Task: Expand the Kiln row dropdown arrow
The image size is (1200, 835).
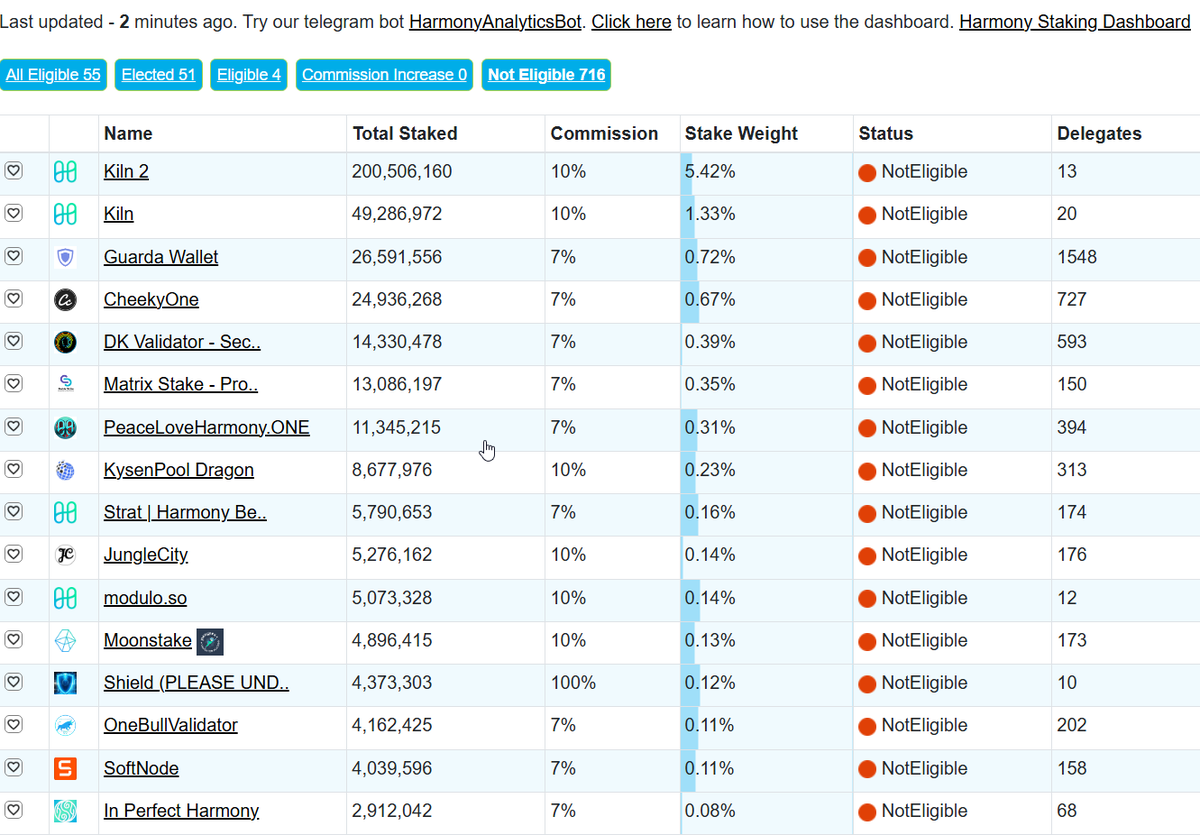Action: point(13,214)
